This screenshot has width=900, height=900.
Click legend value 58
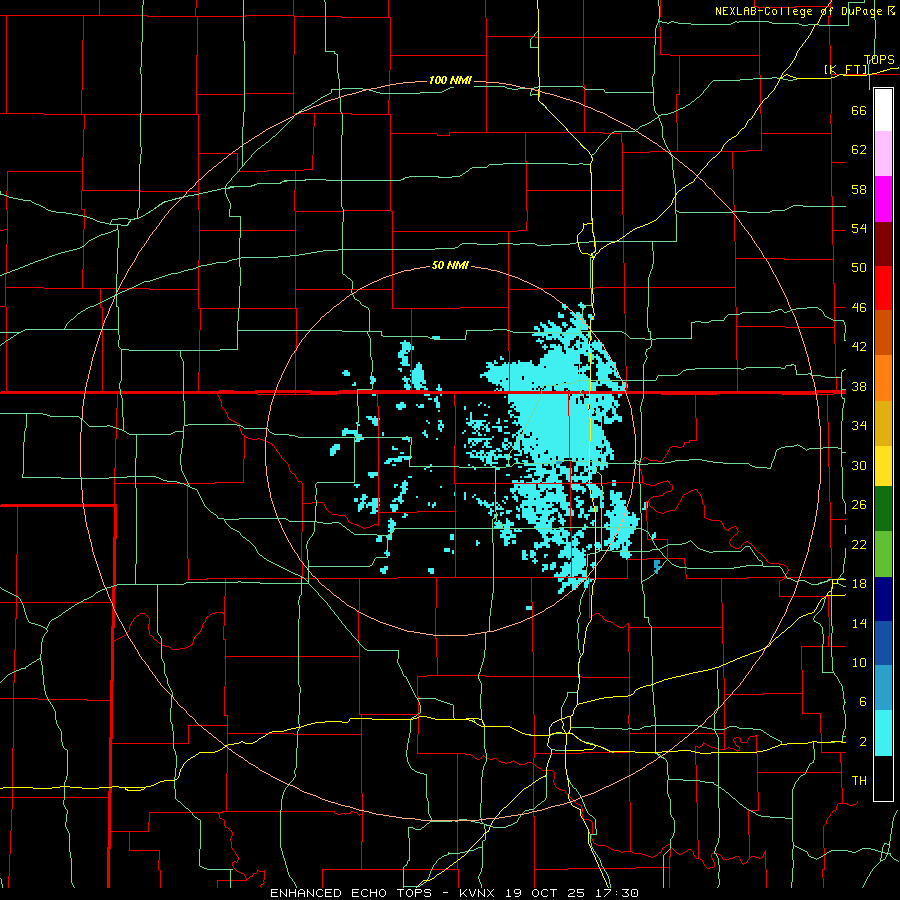coord(859,189)
